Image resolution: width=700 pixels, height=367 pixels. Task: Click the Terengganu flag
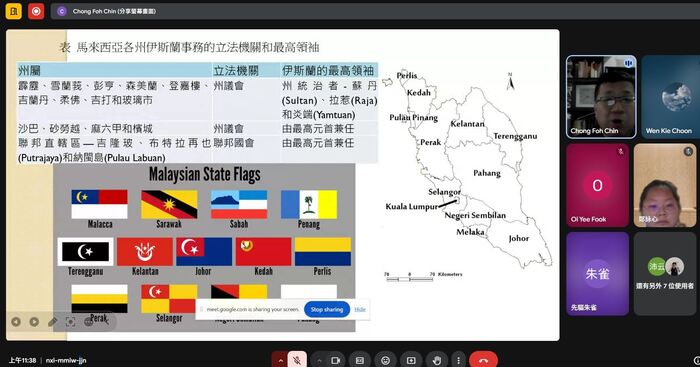click(85, 252)
